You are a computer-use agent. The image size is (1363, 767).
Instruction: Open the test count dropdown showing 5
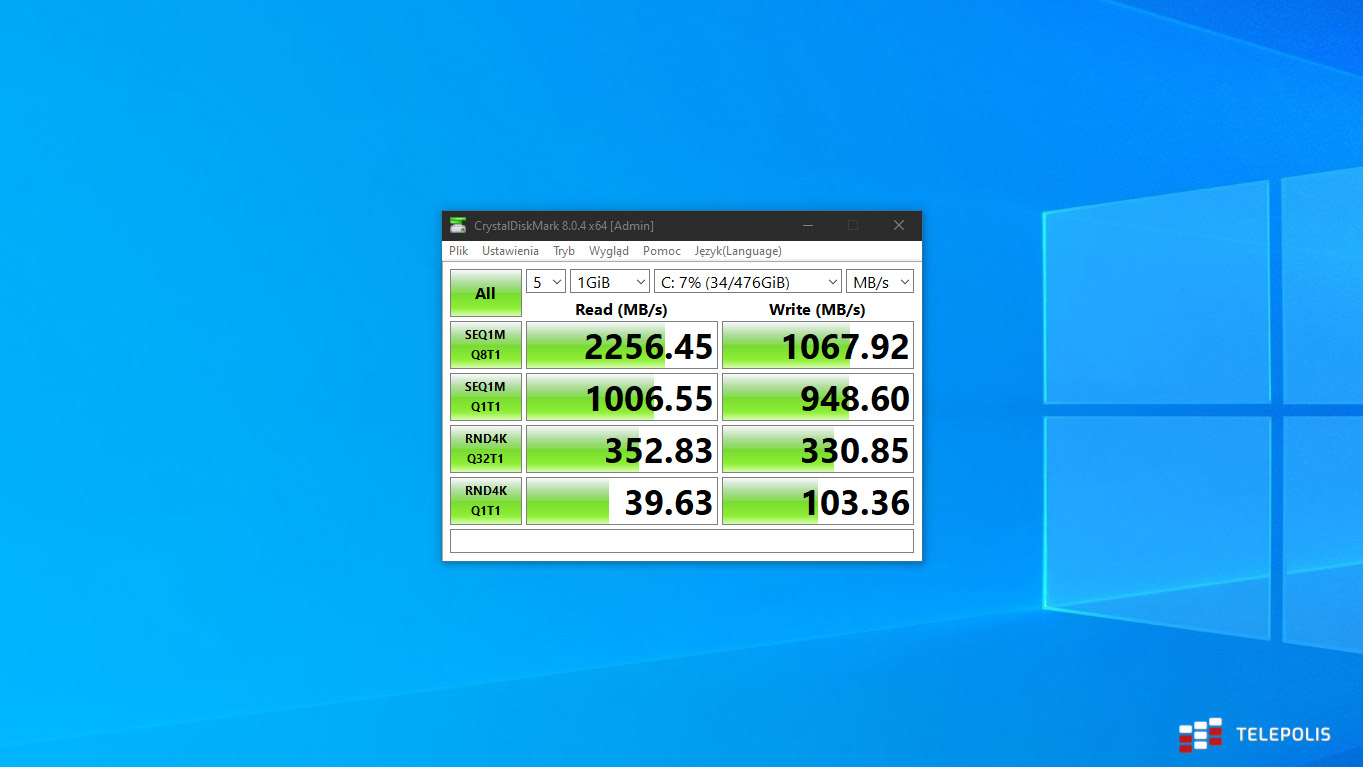point(546,282)
